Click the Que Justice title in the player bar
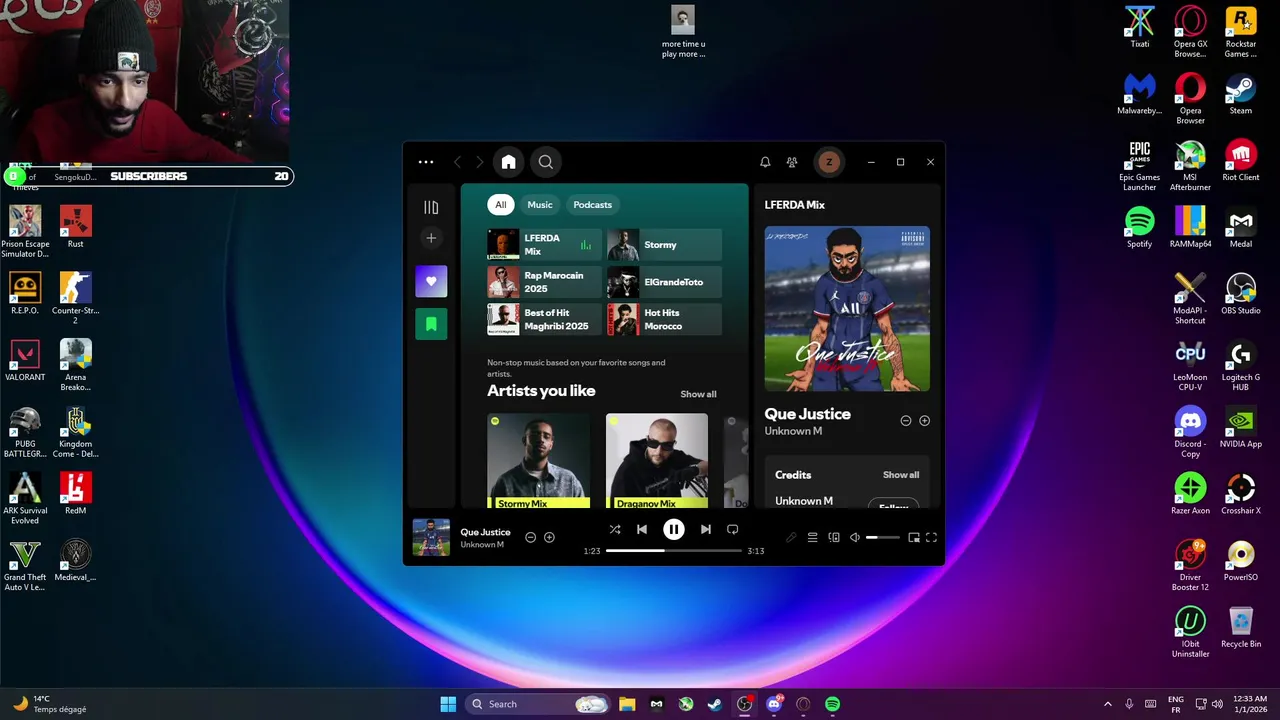The image size is (1280, 720). pos(486,532)
